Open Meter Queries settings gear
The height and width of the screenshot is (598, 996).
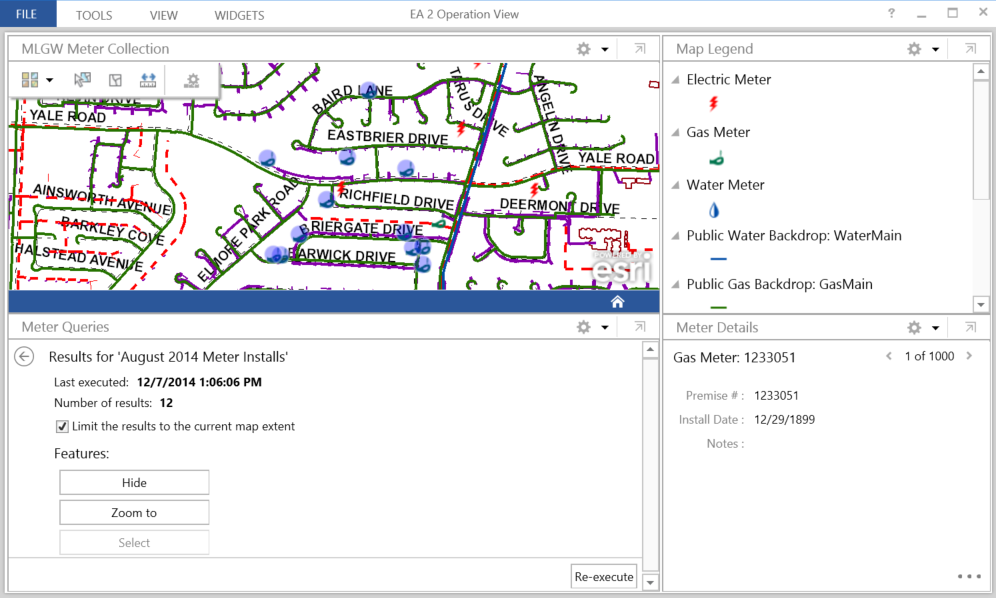(584, 327)
